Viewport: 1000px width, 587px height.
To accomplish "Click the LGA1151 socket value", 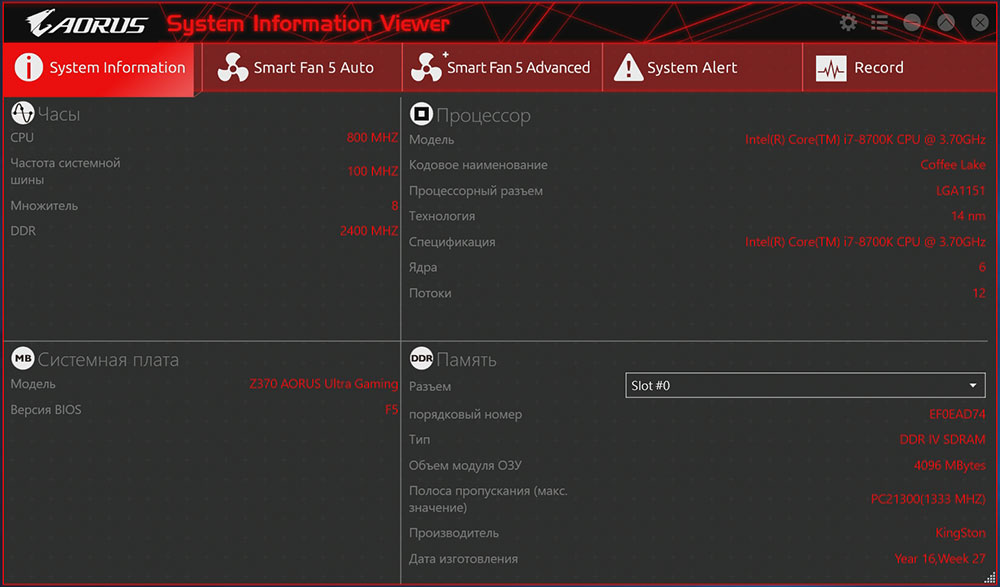I will pos(960,191).
